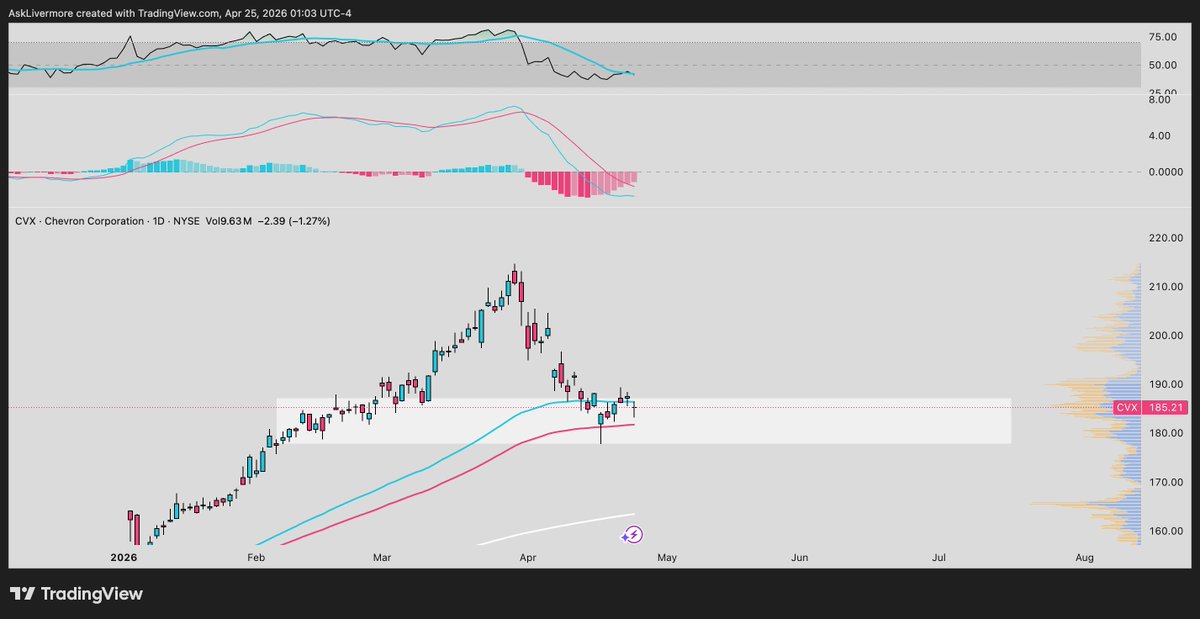1200x619 pixels.
Task: Click the 75.00 level on RSI scale
Action: (1161, 38)
